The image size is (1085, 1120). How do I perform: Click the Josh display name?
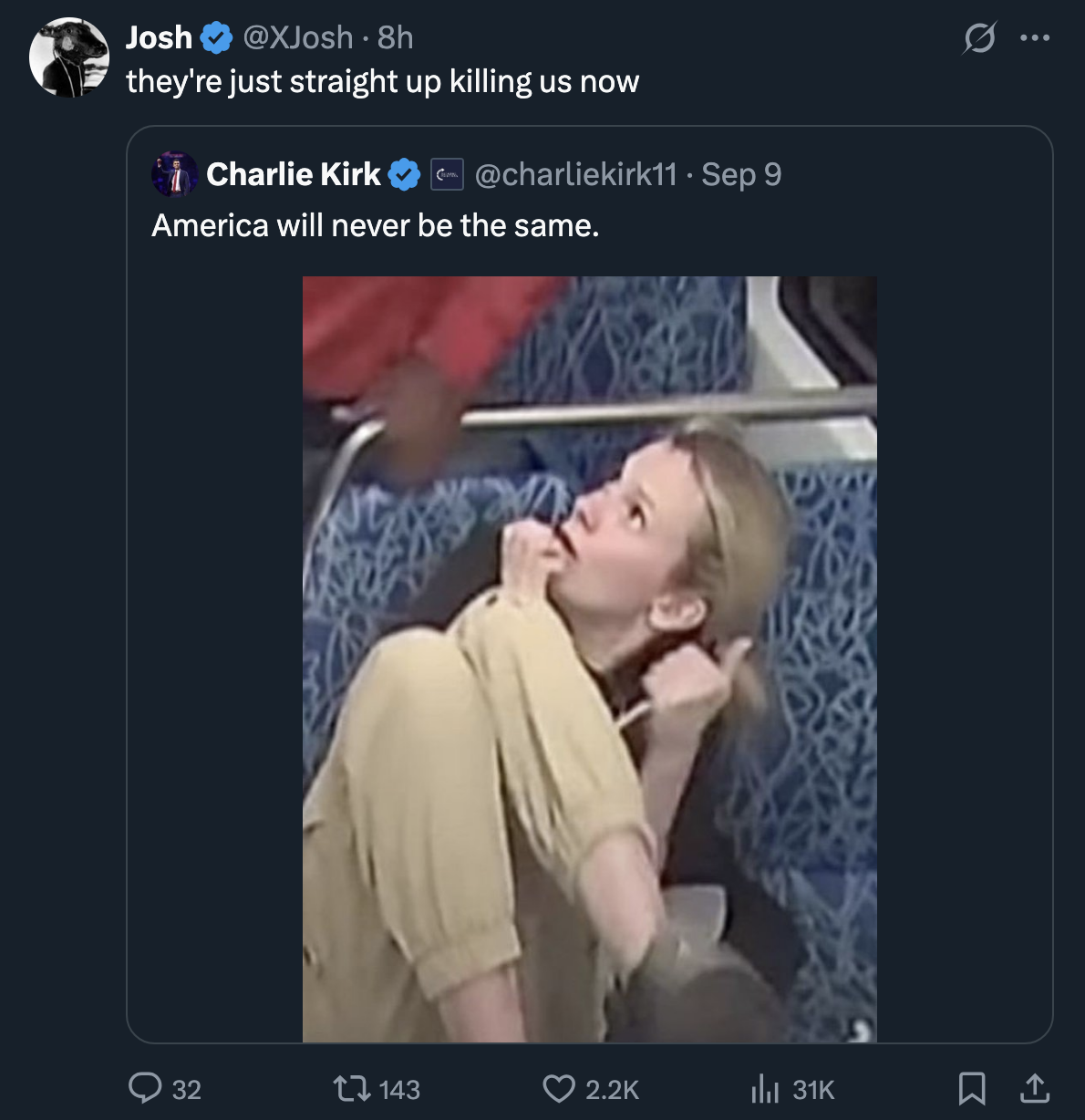[159, 37]
